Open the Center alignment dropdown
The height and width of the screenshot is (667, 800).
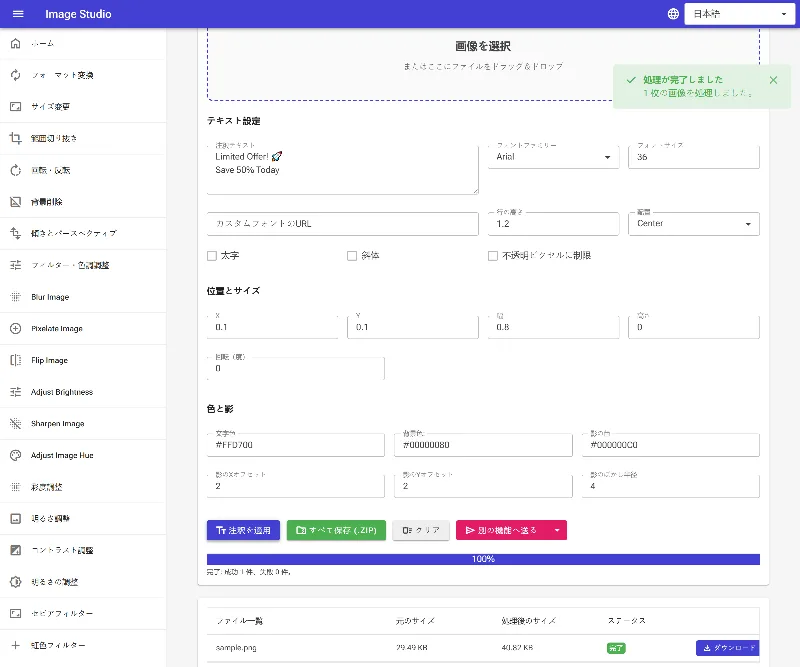694,224
